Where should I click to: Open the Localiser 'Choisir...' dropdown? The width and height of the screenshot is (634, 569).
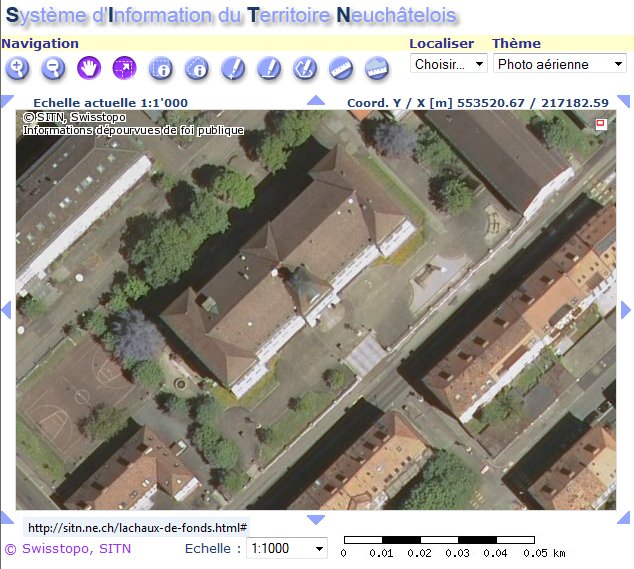pos(448,64)
